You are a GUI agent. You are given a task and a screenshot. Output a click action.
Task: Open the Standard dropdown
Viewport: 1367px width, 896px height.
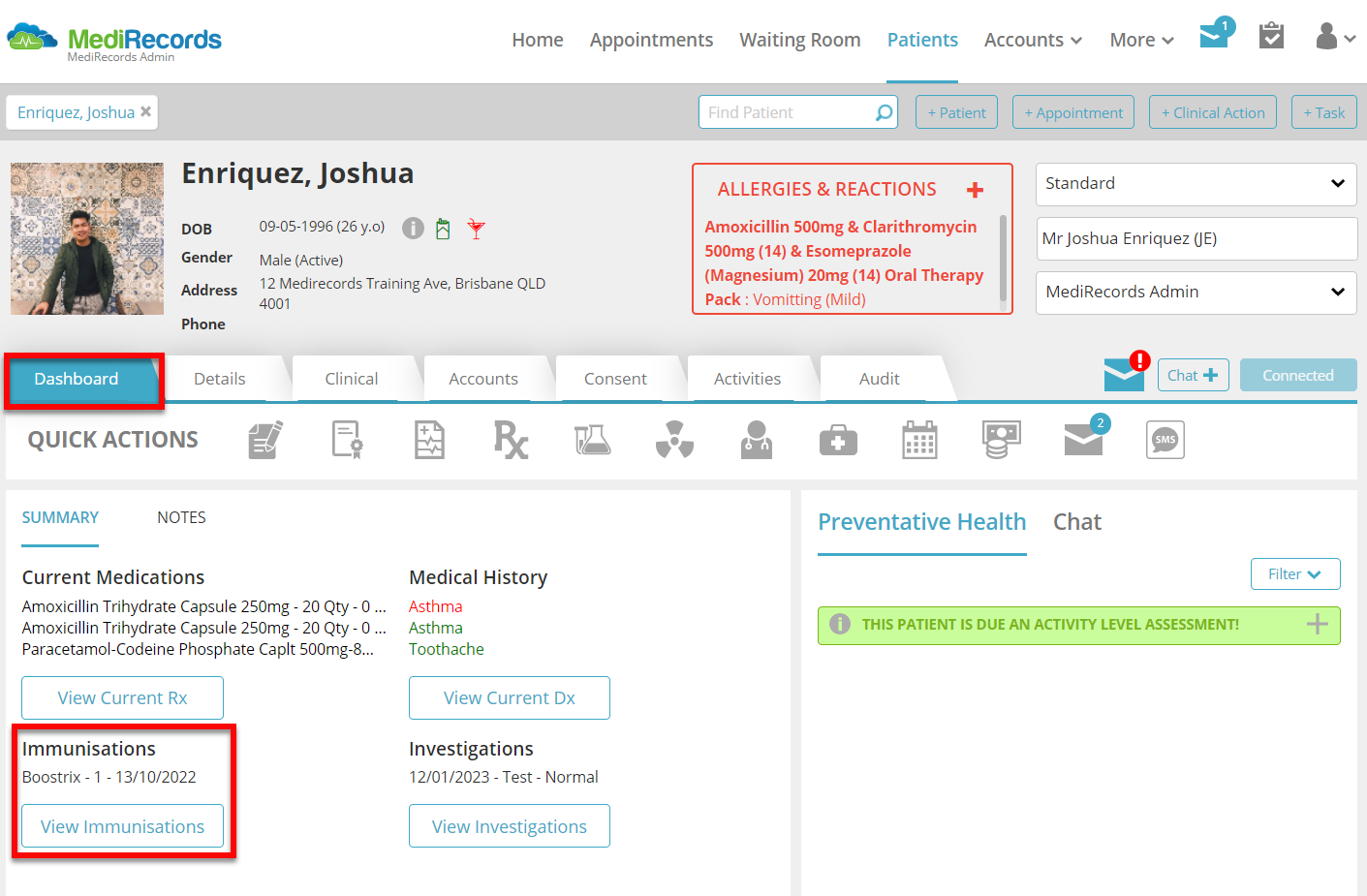point(1196,184)
